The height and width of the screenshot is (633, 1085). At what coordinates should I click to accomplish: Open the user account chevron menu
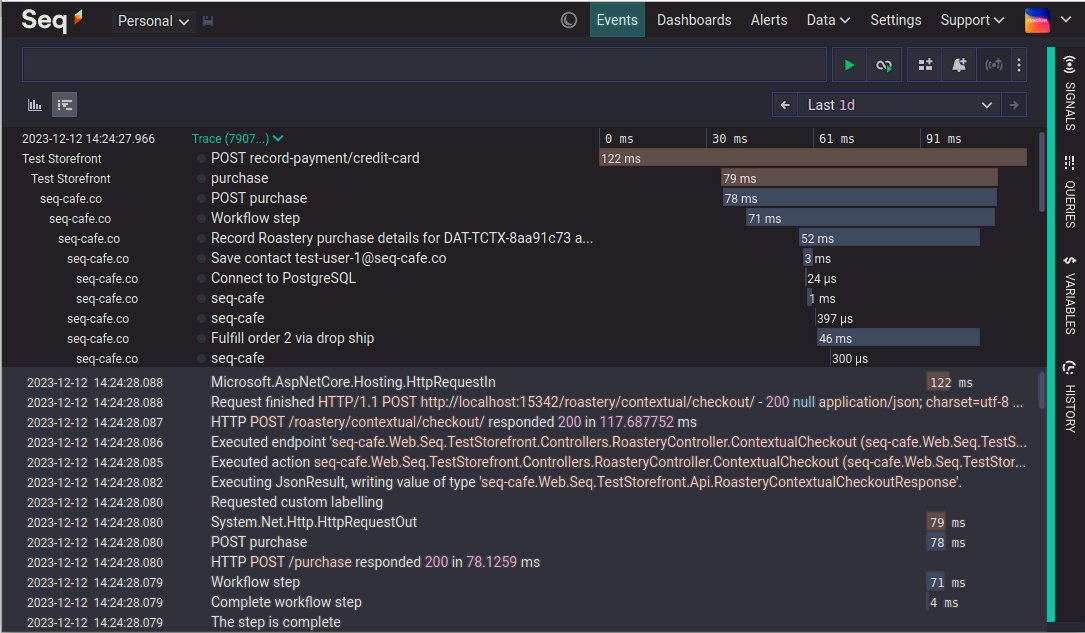[x=1066, y=20]
